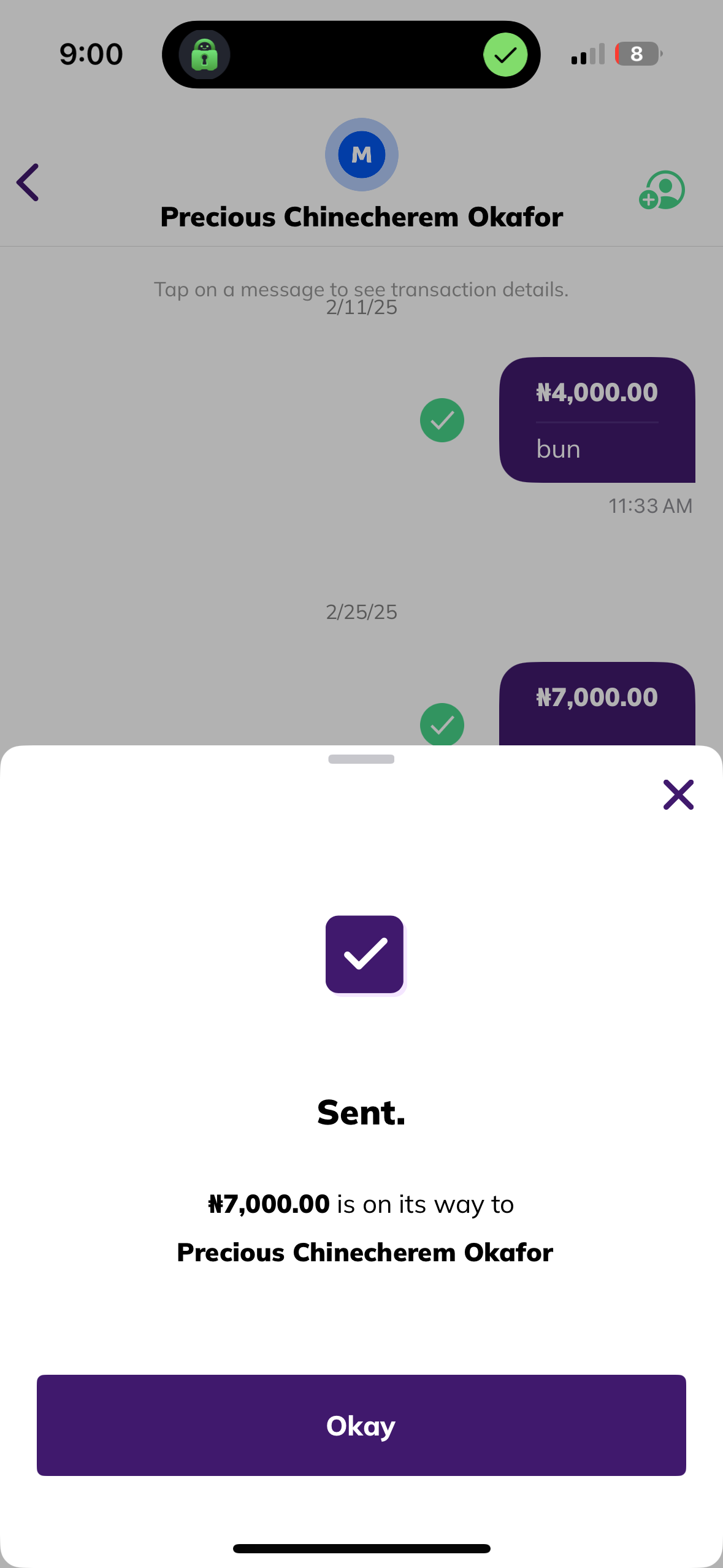Image resolution: width=723 pixels, height=1568 pixels.
Task: Open the ₦4,000.00 bun transaction message
Action: pos(597,420)
